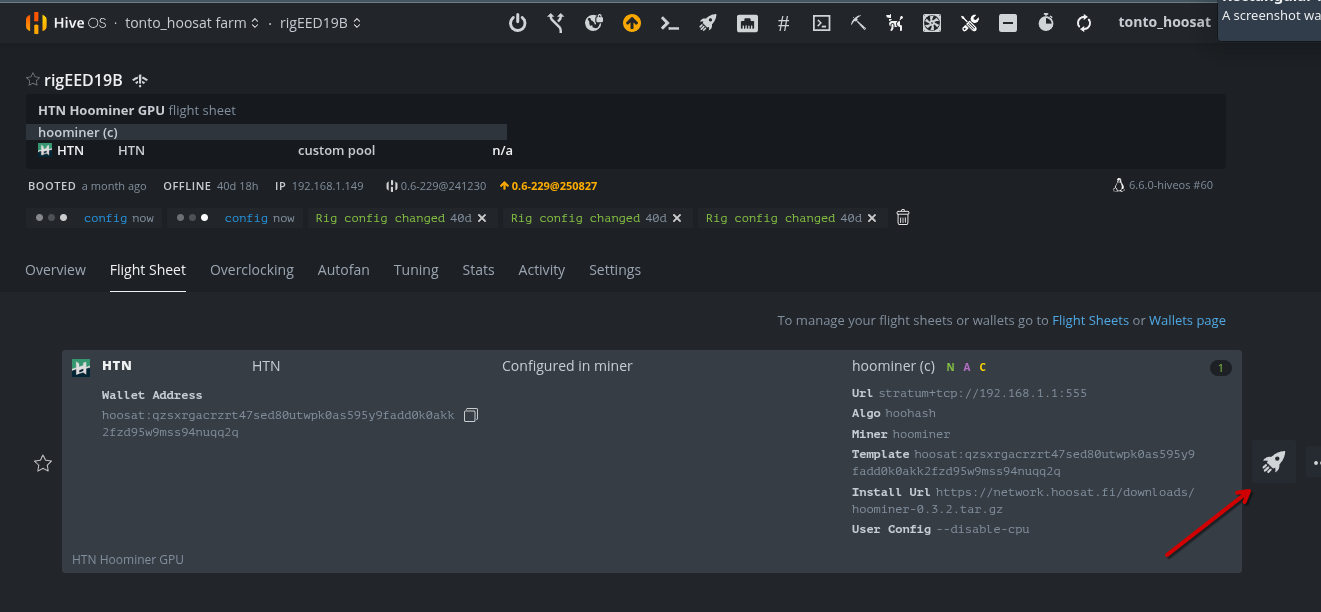The height and width of the screenshot is (612, 1321).
Task: Open the Activity tab
Action: pos(542,270)
